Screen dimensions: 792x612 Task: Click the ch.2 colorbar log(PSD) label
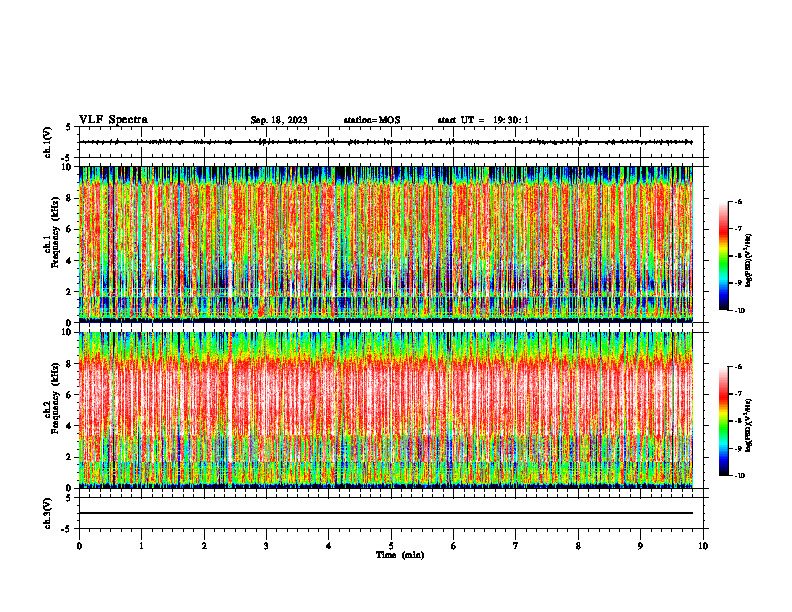pyautogui.click(x=749, y=425)
